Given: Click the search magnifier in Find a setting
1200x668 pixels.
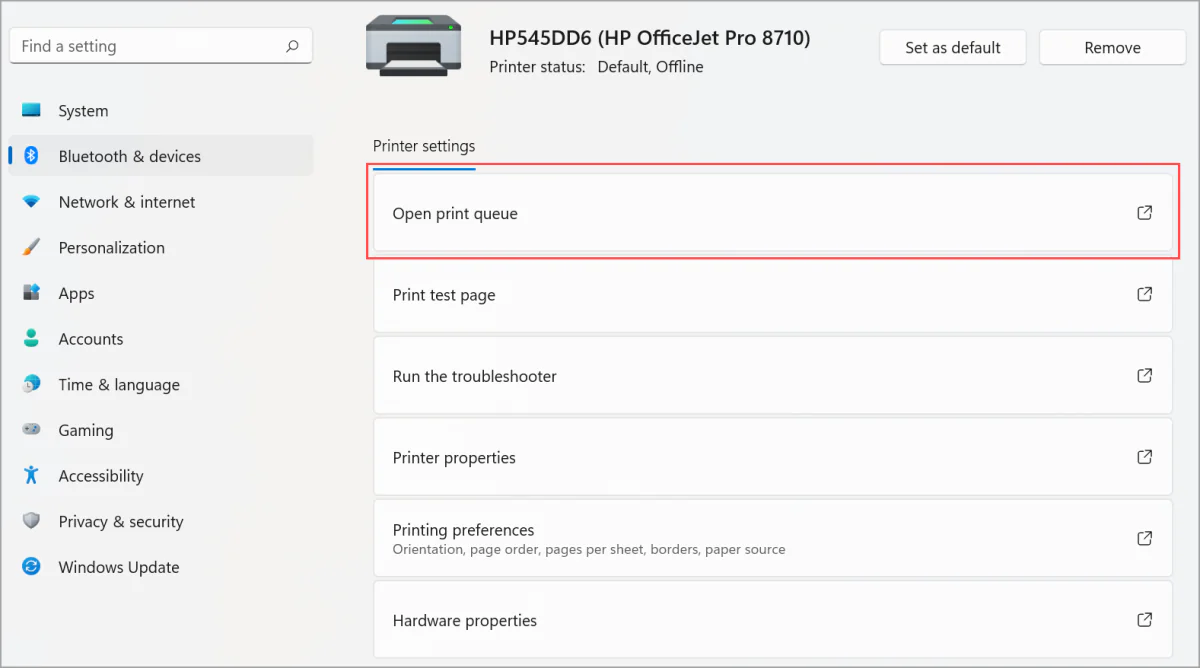Looking at the screenshot, I should click(x=291, y=45).
